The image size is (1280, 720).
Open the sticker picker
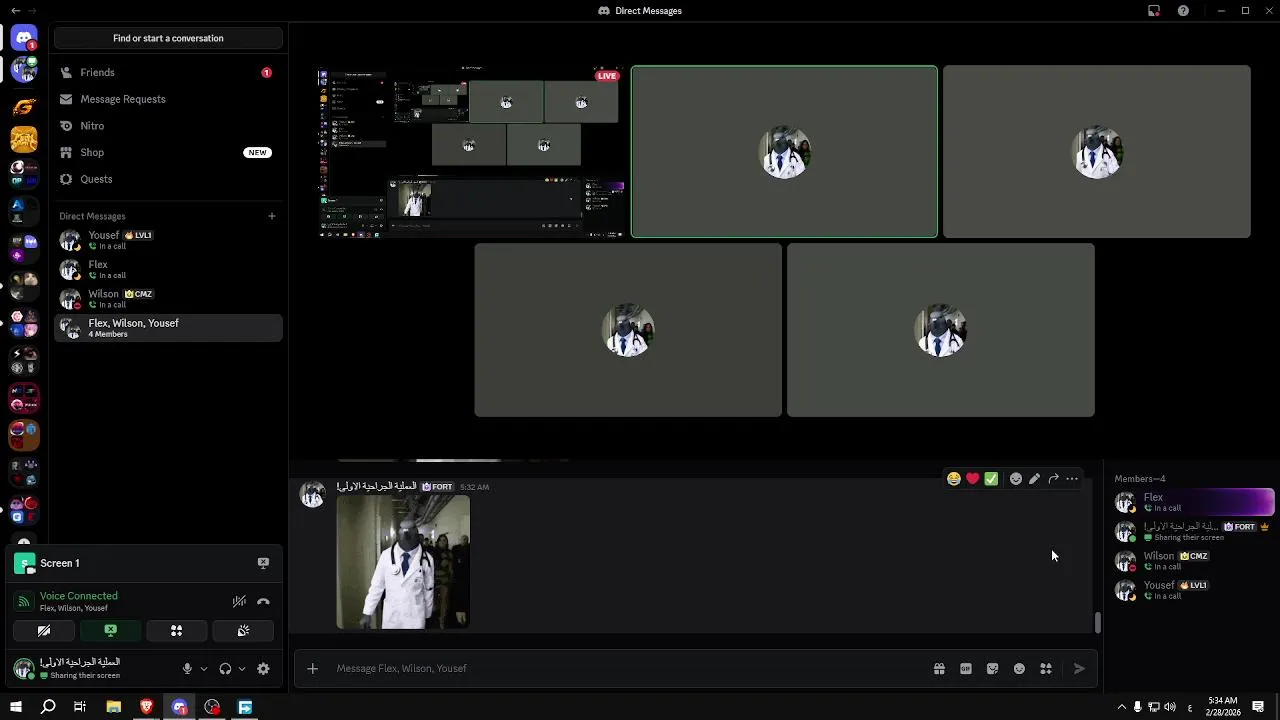click(x=992, y=669)
